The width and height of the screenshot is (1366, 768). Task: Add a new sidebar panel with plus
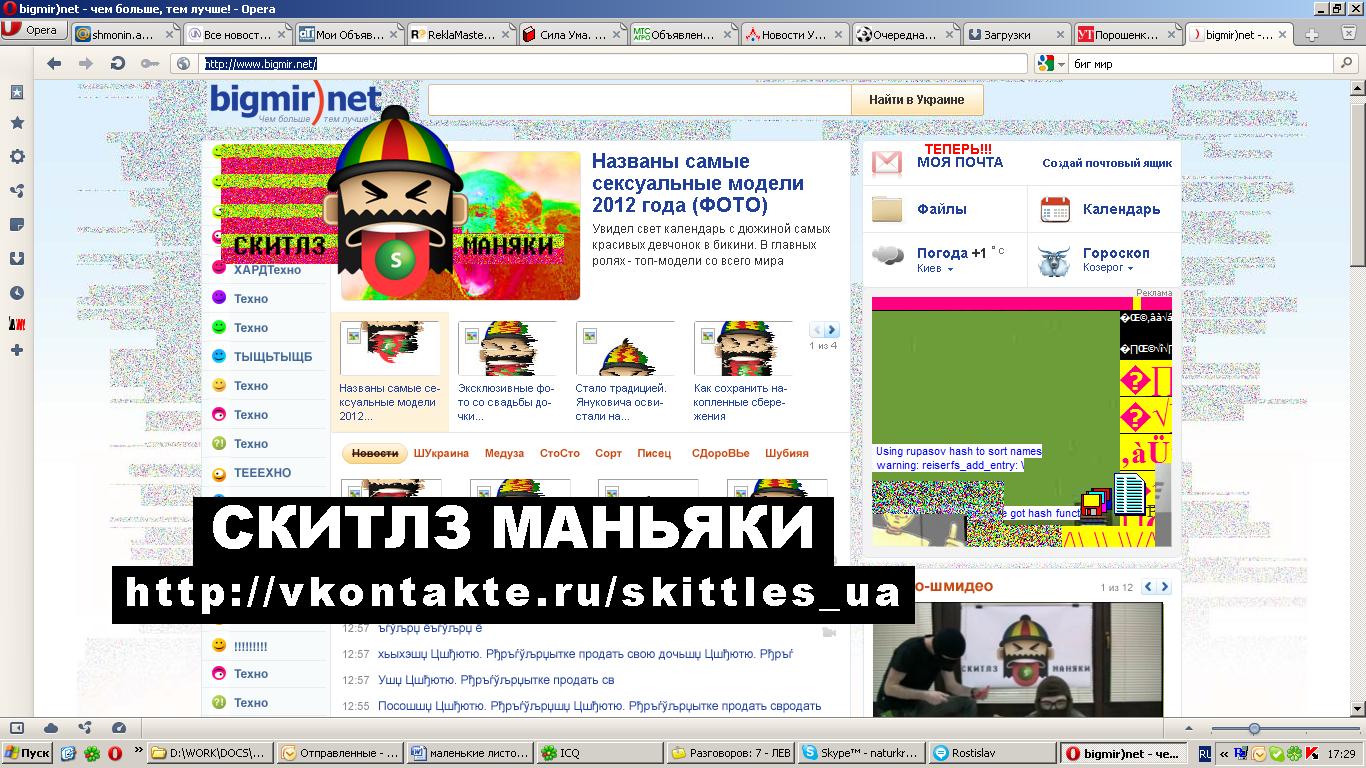click(17, 351)
